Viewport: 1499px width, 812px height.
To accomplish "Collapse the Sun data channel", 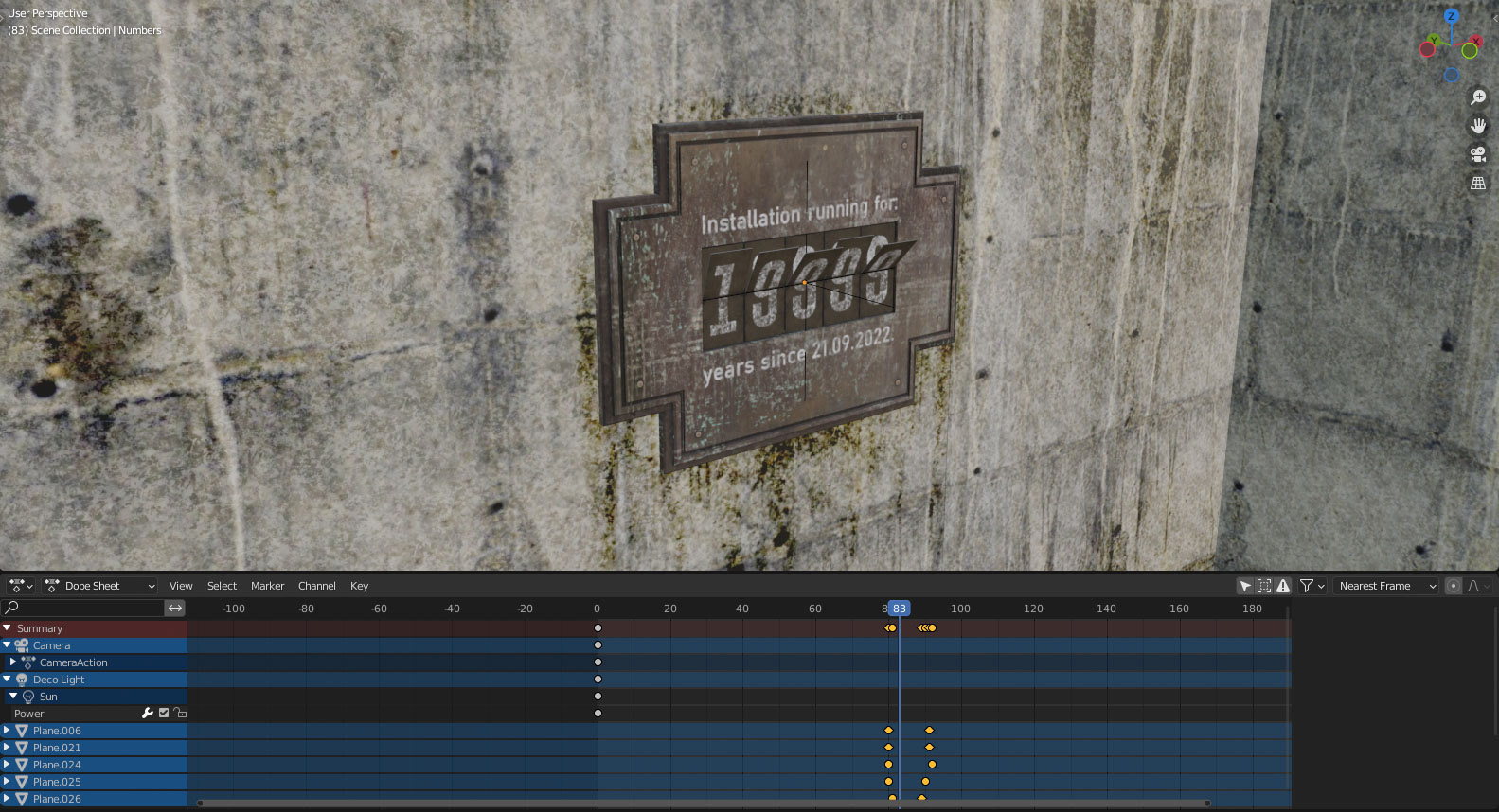I will pos(13,697).
